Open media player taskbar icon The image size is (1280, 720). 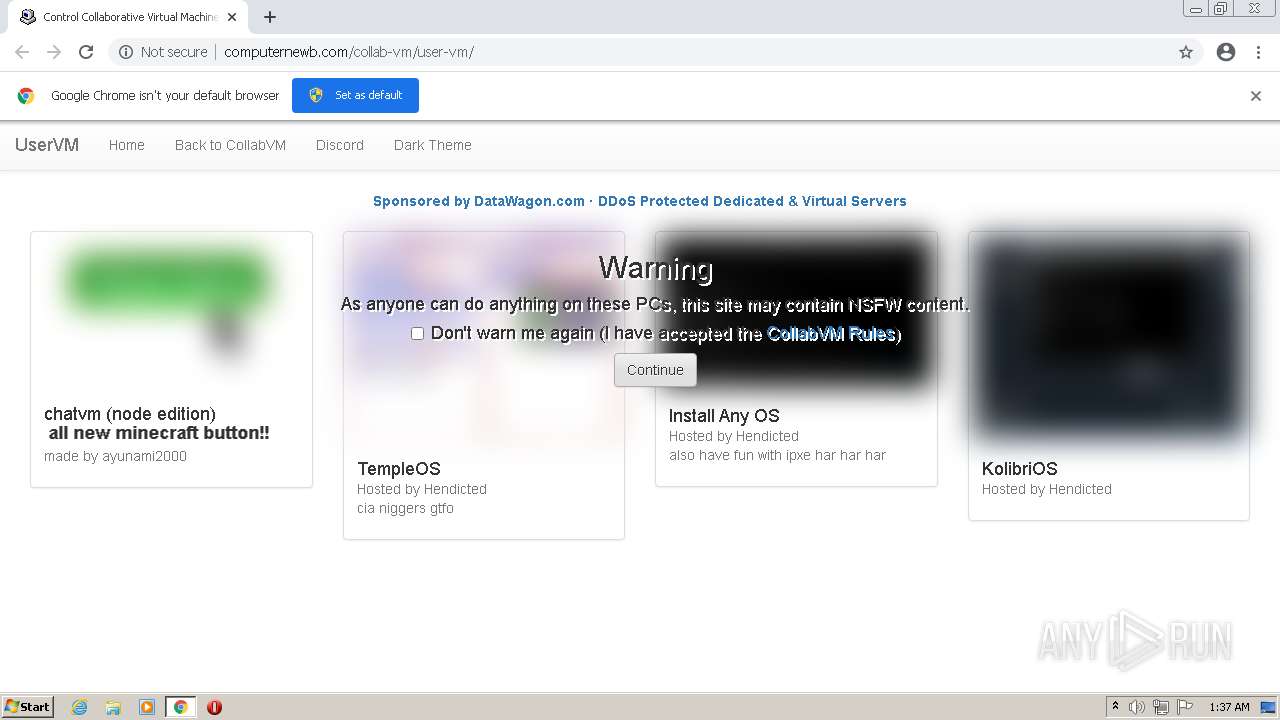(146, 707)
